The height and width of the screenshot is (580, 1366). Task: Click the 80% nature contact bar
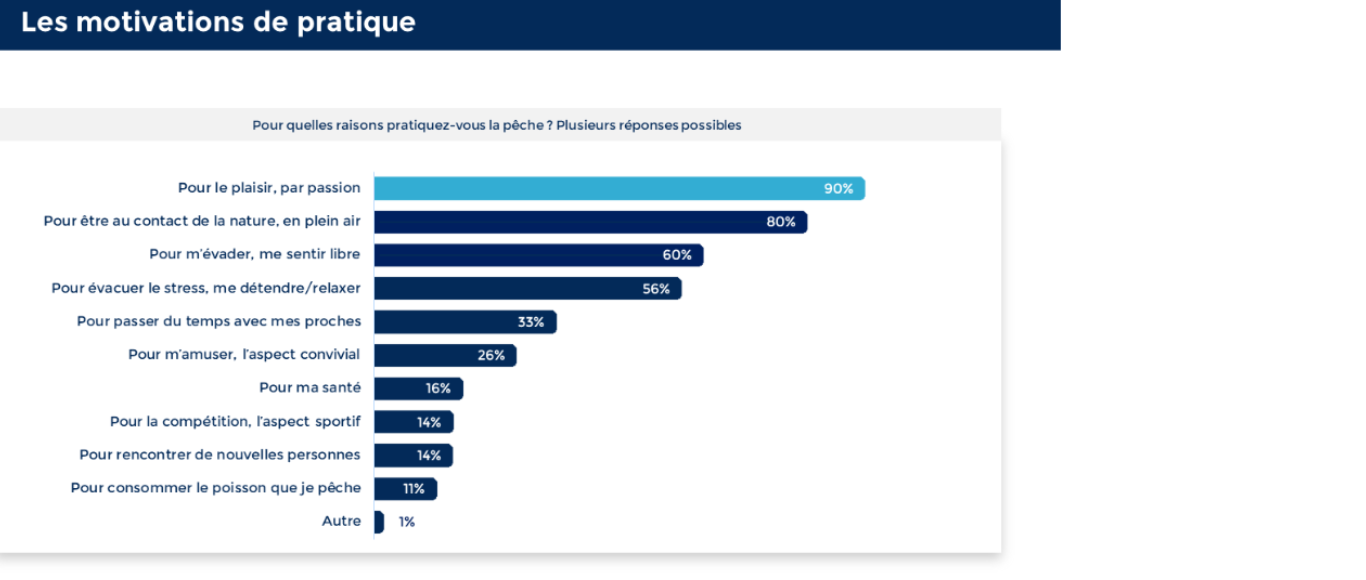coord(590,222)
